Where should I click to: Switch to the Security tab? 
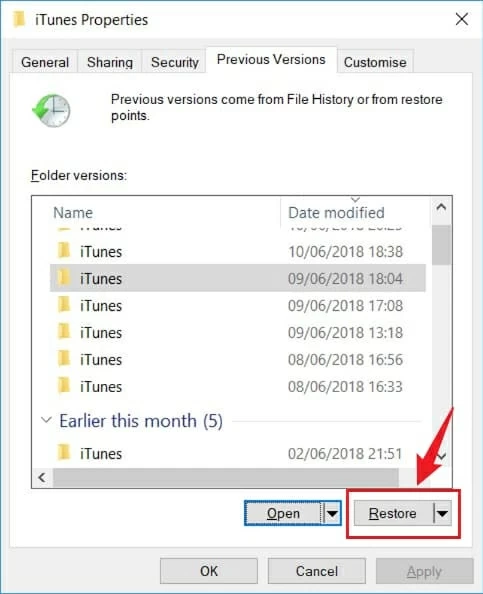[175, 62]
